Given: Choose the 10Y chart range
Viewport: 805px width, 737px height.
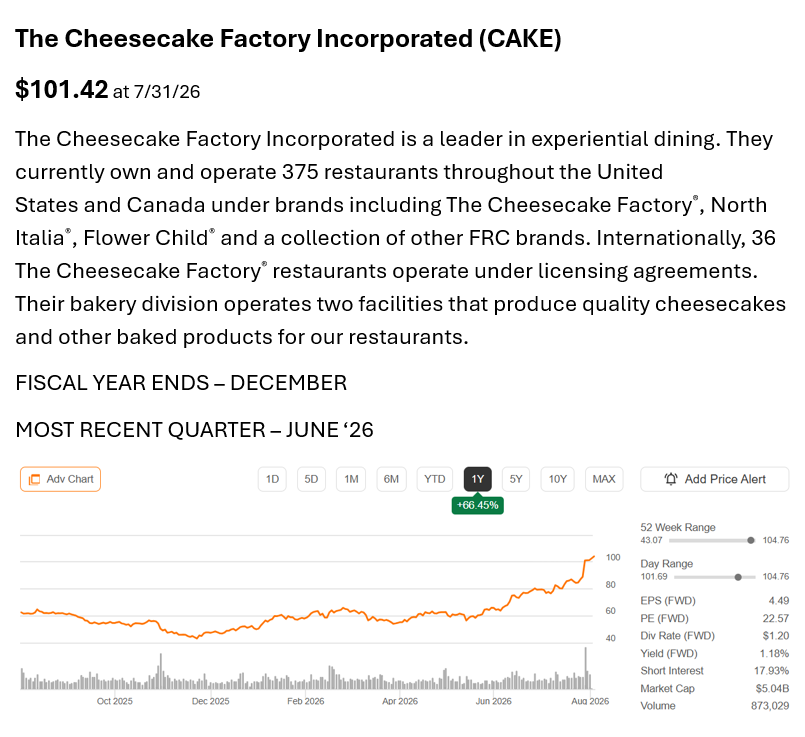Looking at the screenshot, I should pyautogui.click(x=558, y=479).
